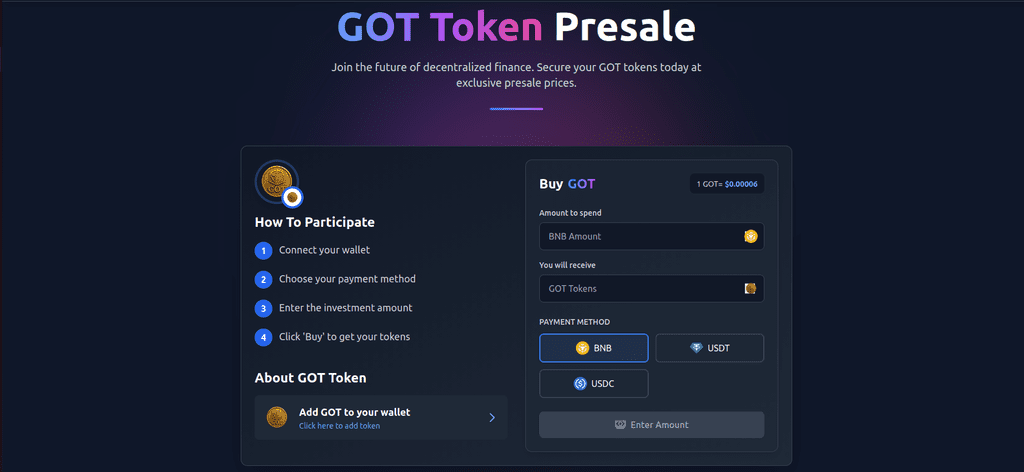1024x472 pixels.
Task: Click the BNB coin icon in amount field
Action: (x=750, y=236)
